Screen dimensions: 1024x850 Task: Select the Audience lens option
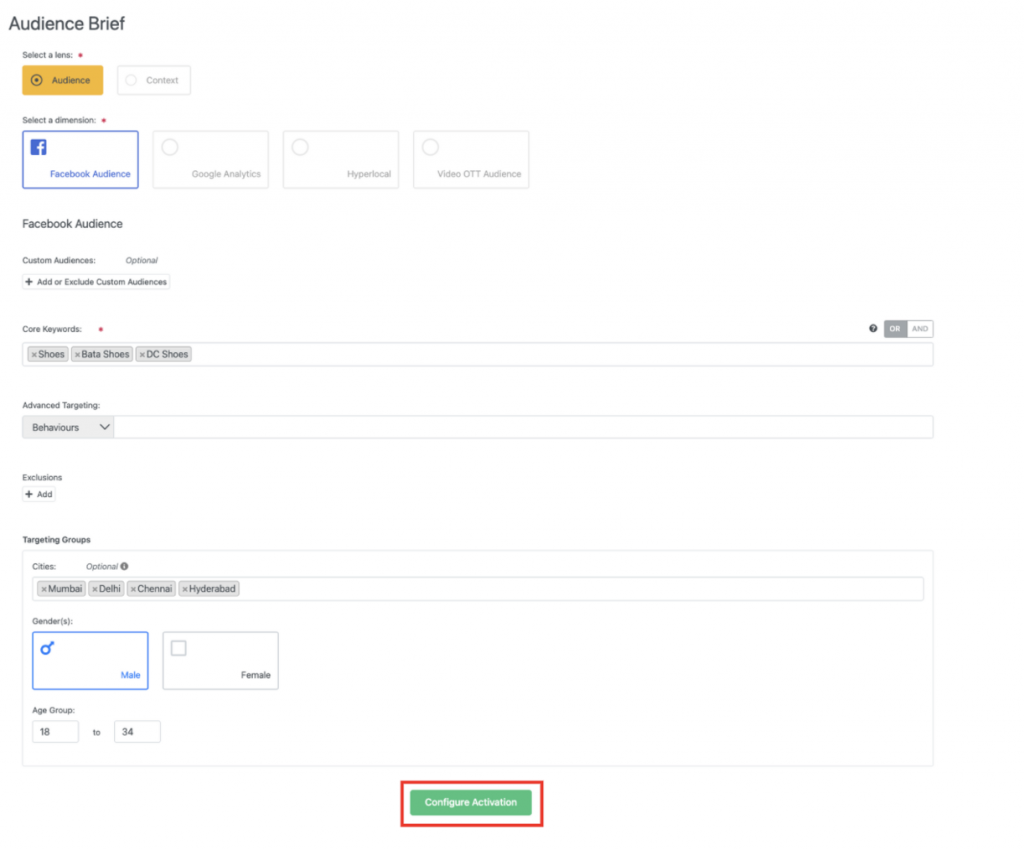[63, 80]
